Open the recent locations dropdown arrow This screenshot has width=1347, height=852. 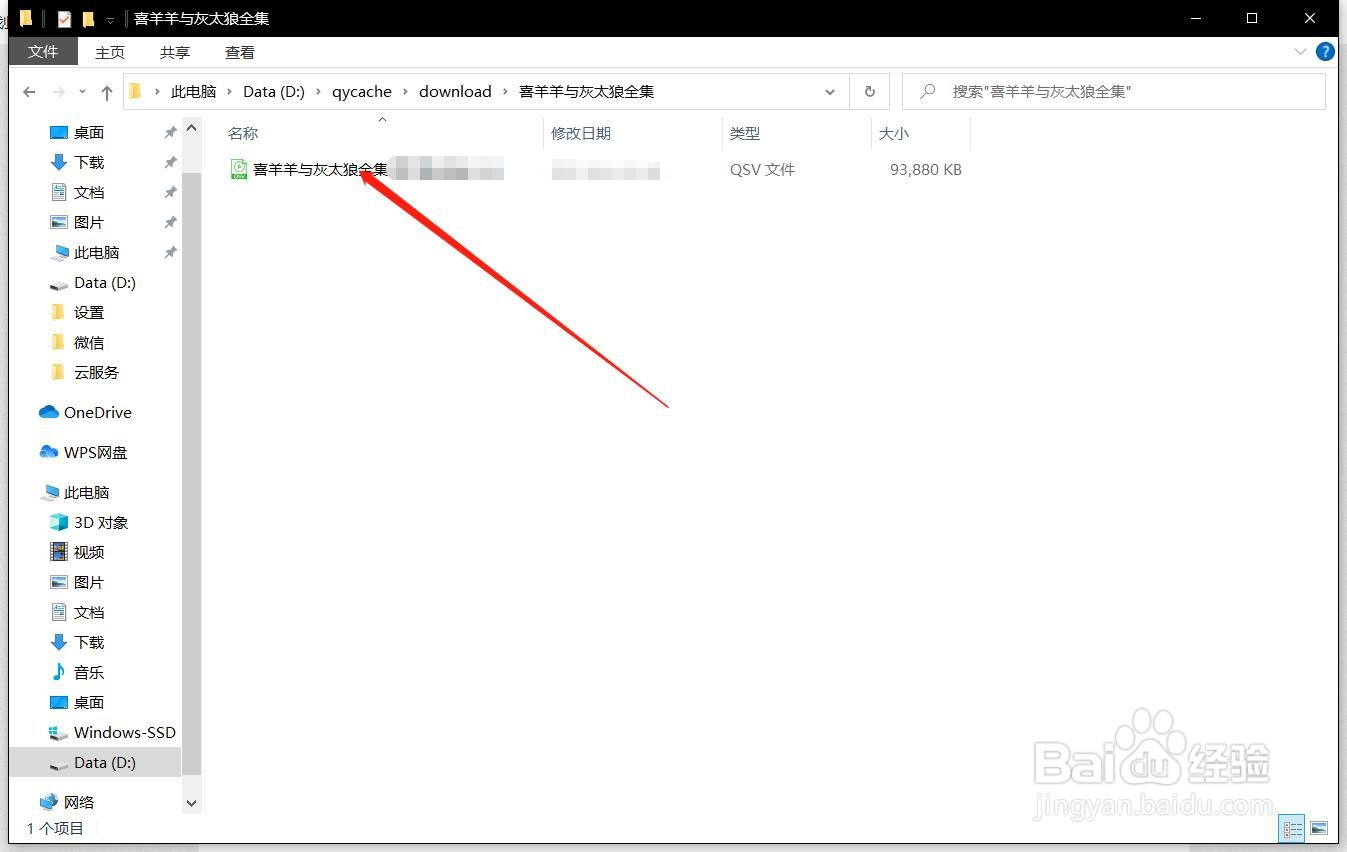[x=82, y=92]
